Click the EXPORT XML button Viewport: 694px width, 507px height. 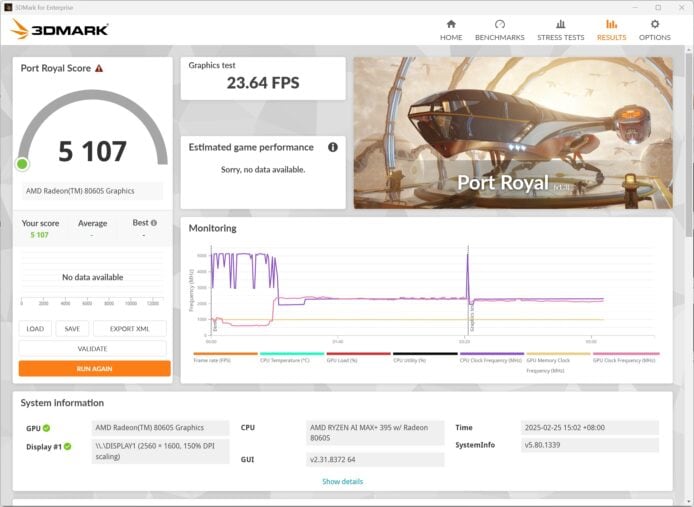[x=130, y=329]
